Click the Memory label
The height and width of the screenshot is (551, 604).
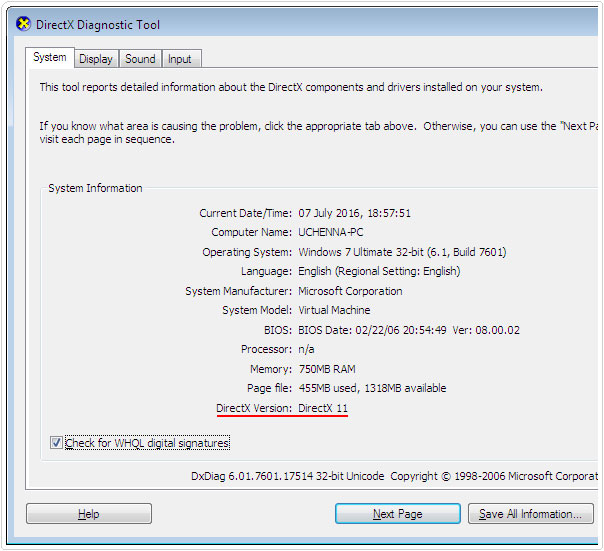271,369
